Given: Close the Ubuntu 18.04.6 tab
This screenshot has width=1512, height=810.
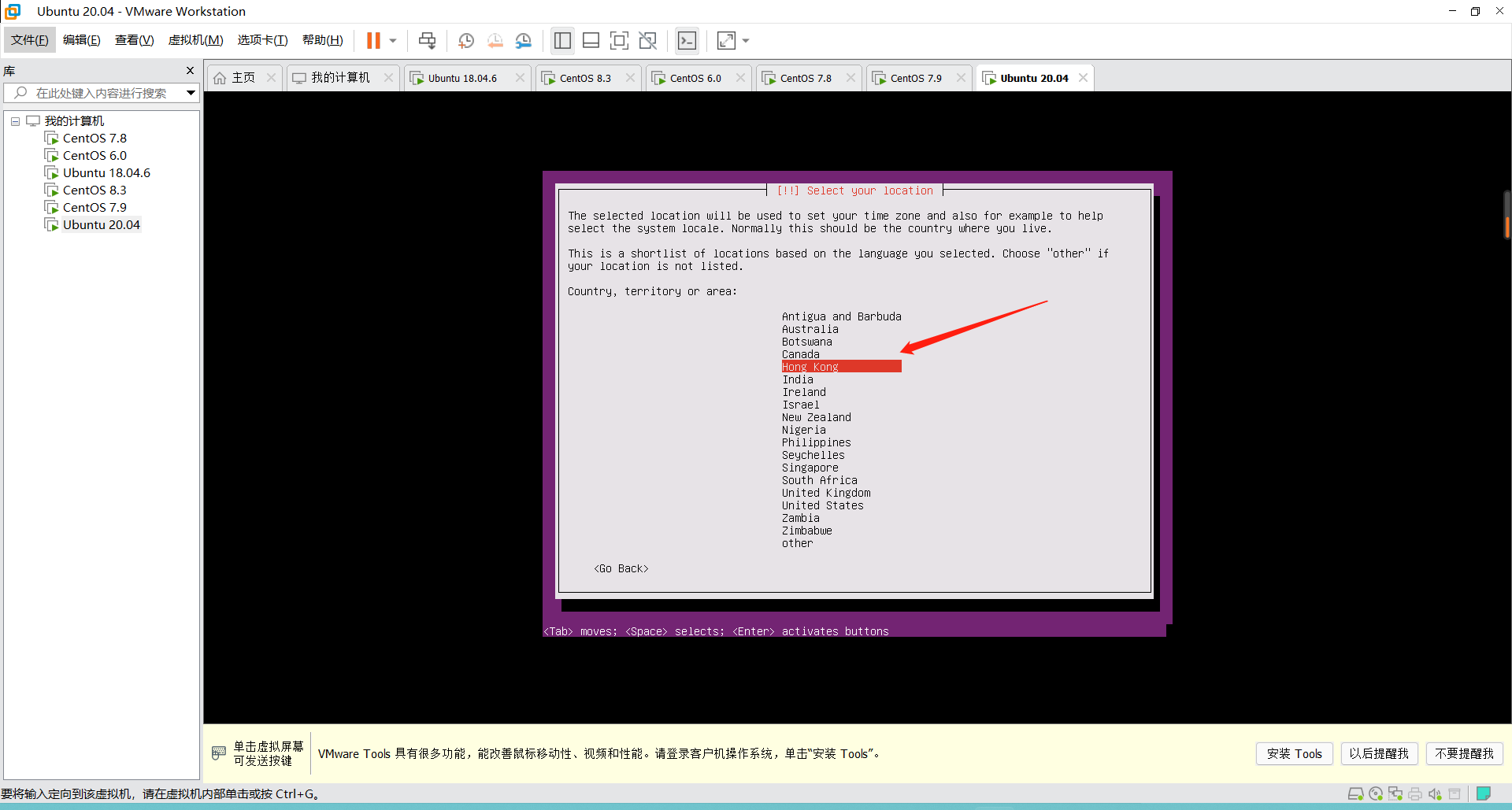Looking at the screenshot, I should (x=520, y=77).
